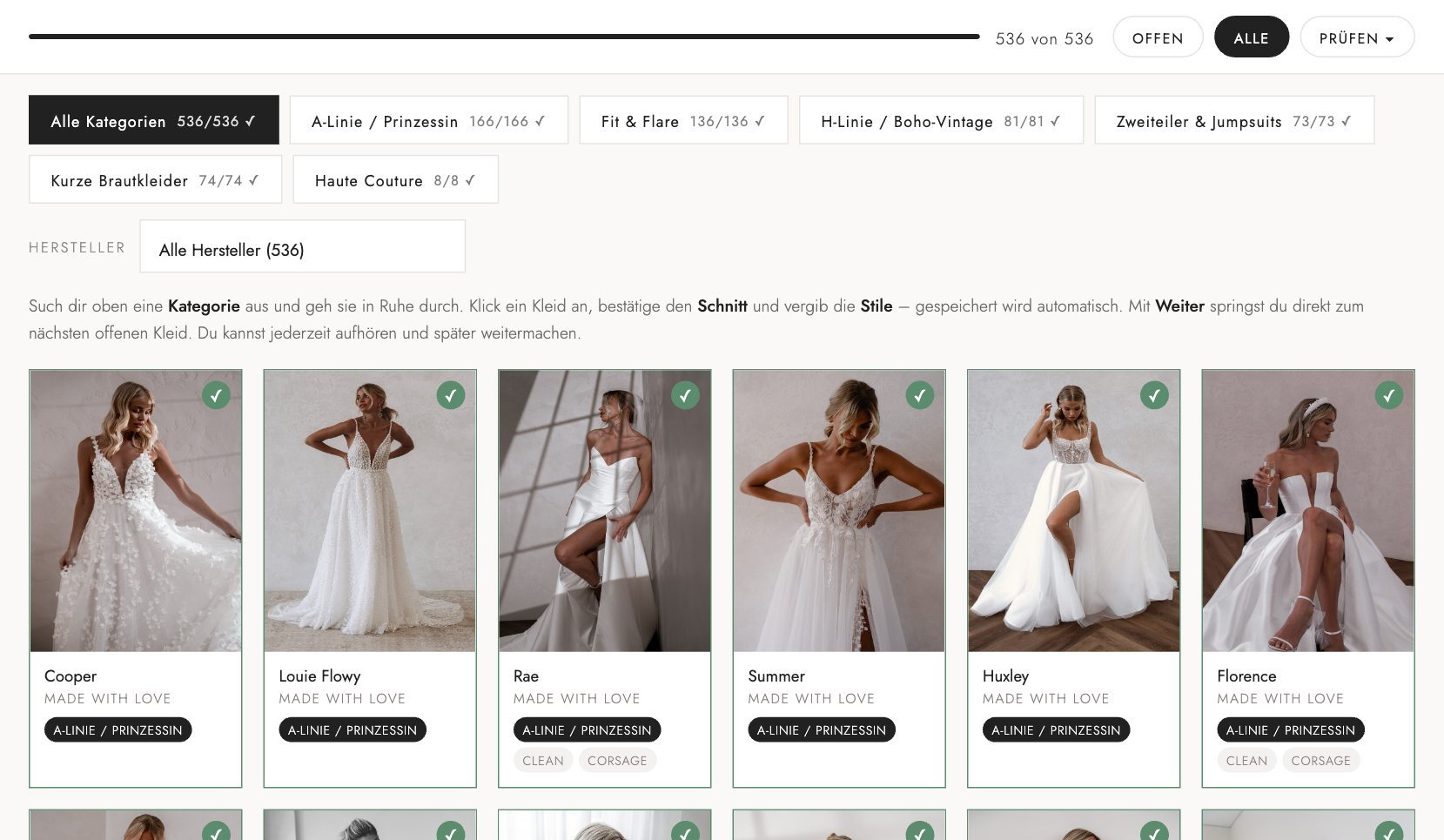The height and width of the screenshot is (840, 1444).
Task: Click the green checkmark on the Rae dress
Action: click(686, 395)
